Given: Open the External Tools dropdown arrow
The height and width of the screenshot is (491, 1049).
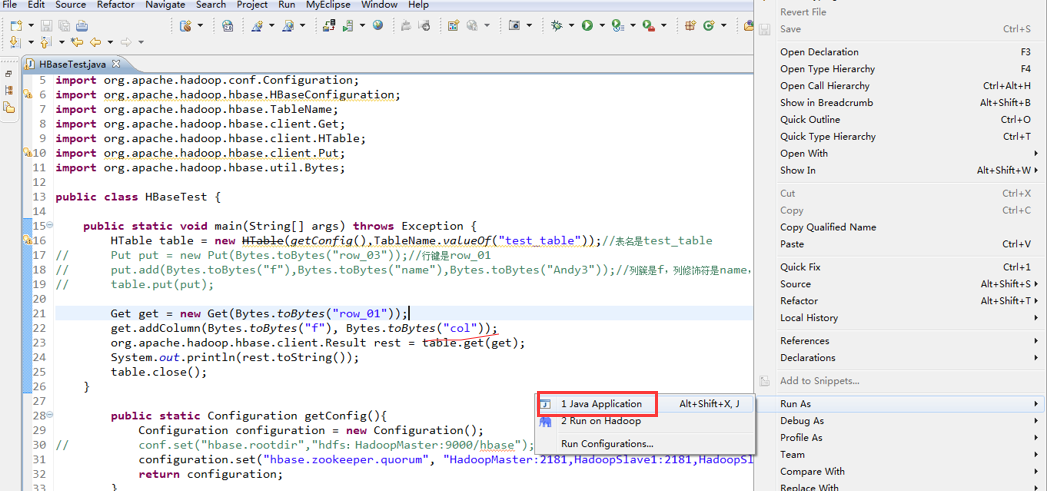Looking at the screenshot, I should (664, 25).
